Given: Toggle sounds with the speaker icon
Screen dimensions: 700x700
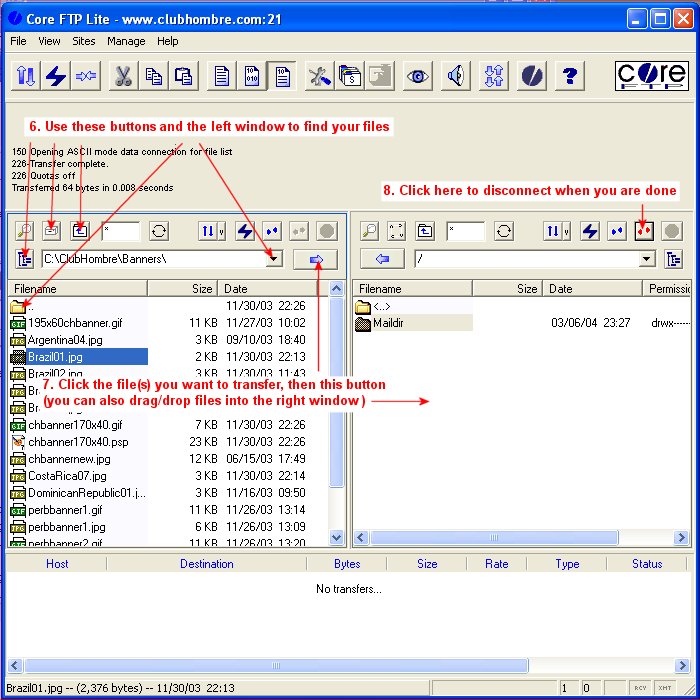Looking at the screenshot, I should point(456,76).
